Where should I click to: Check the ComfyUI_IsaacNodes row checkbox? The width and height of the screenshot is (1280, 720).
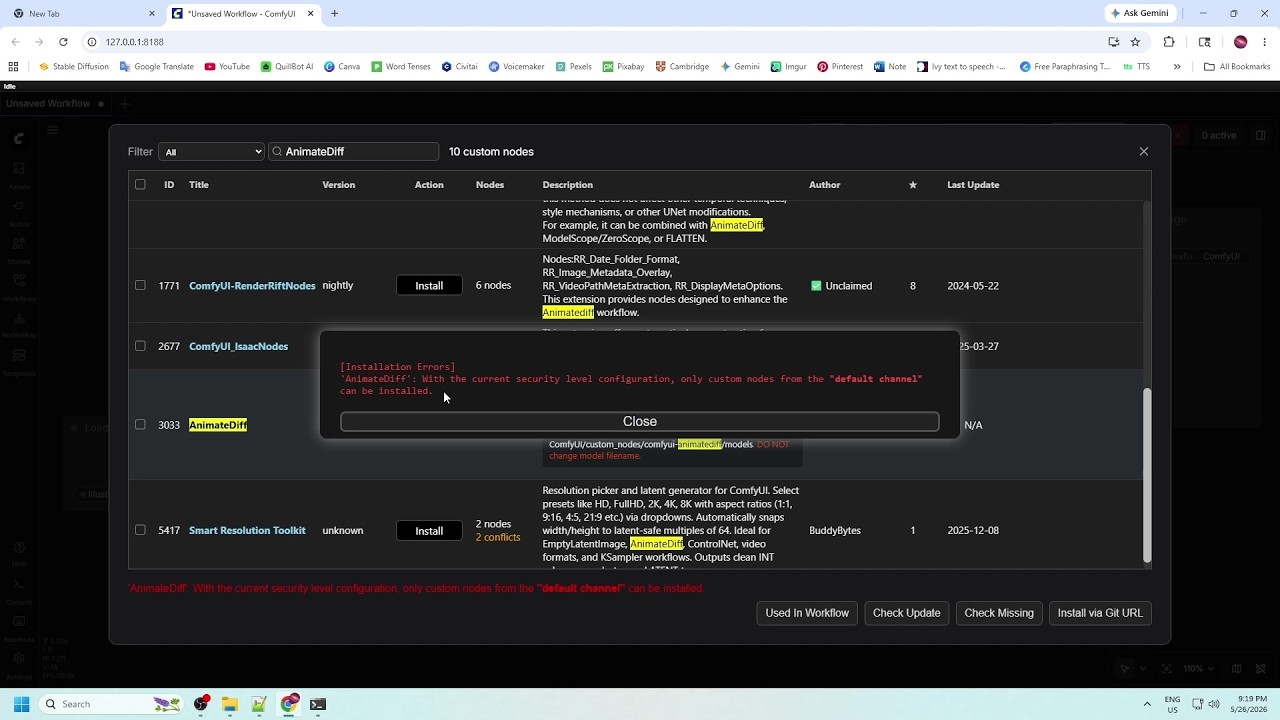140,346
